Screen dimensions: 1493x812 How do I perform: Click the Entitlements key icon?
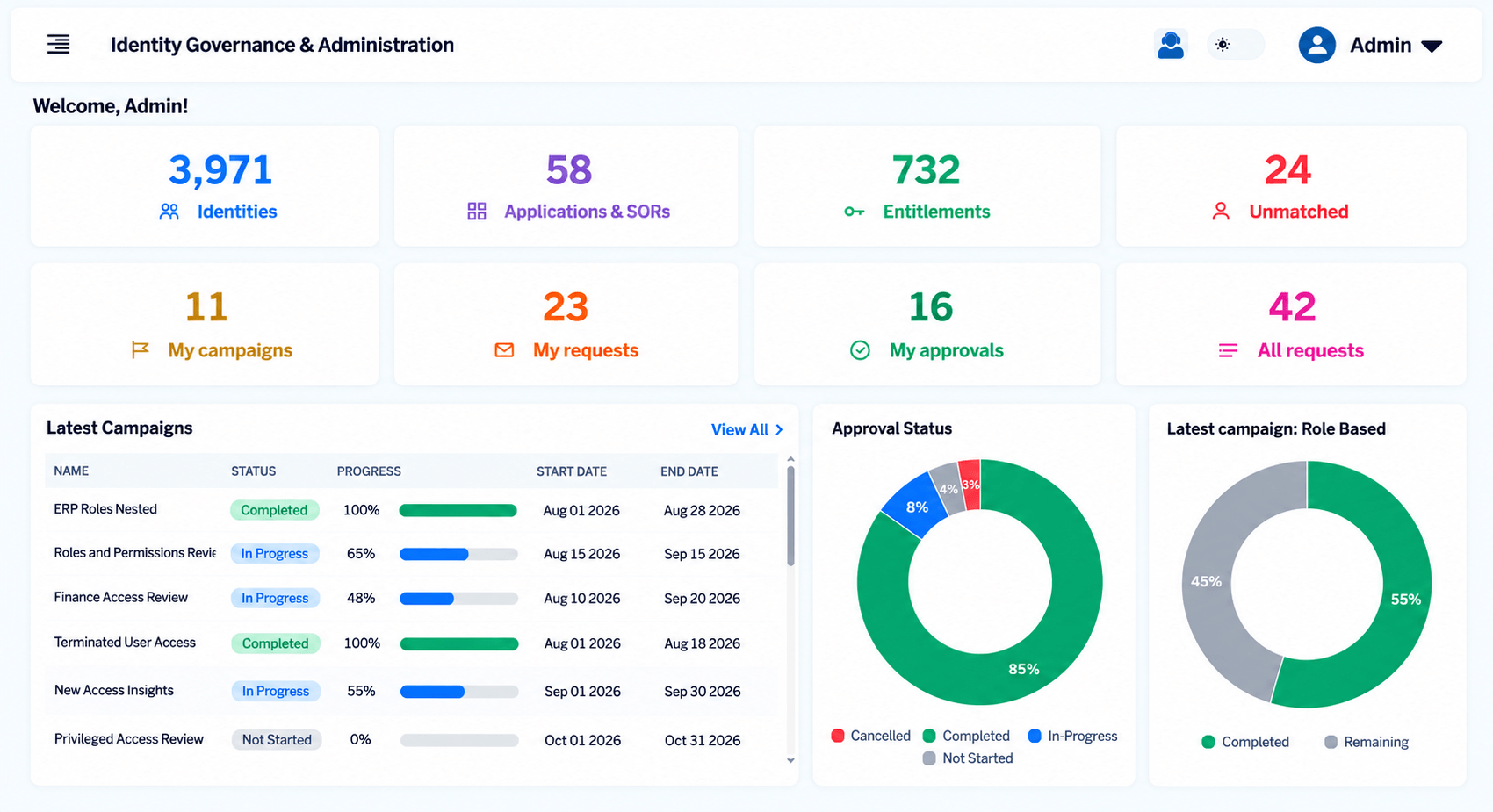point(855,212)
